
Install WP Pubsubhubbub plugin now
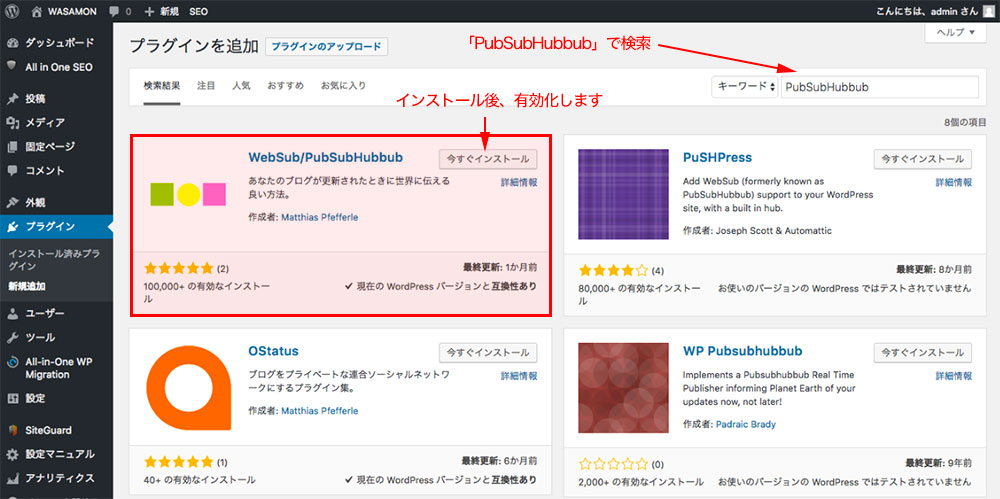coord(923,352)
